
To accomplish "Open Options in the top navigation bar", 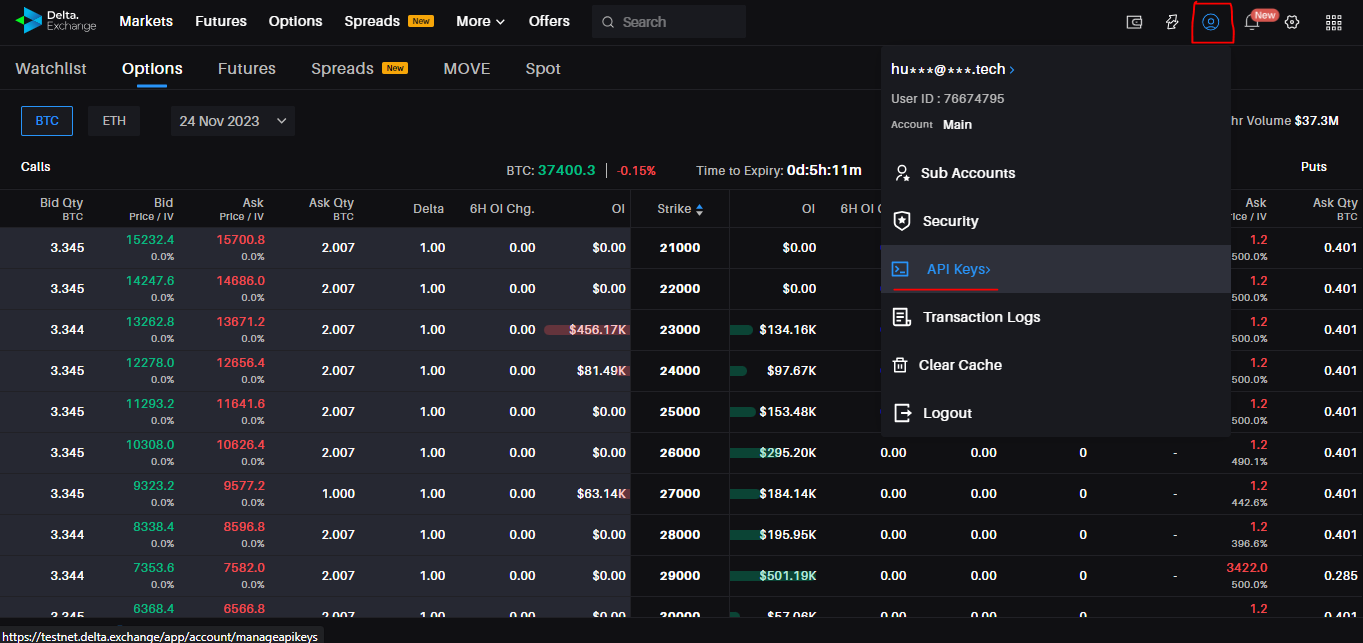I will [296, 21].
